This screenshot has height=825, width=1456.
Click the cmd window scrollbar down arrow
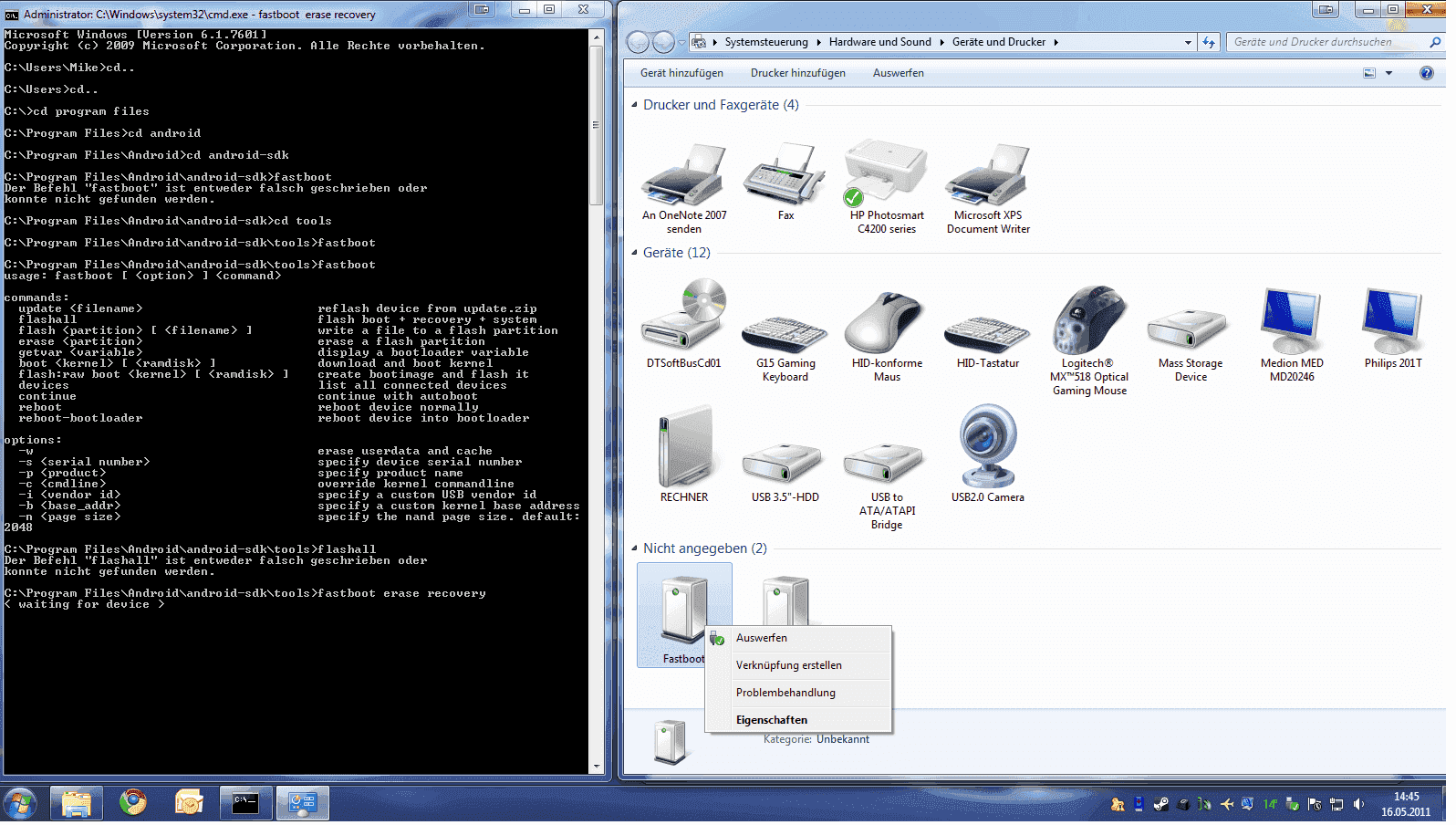pos(597,768)
